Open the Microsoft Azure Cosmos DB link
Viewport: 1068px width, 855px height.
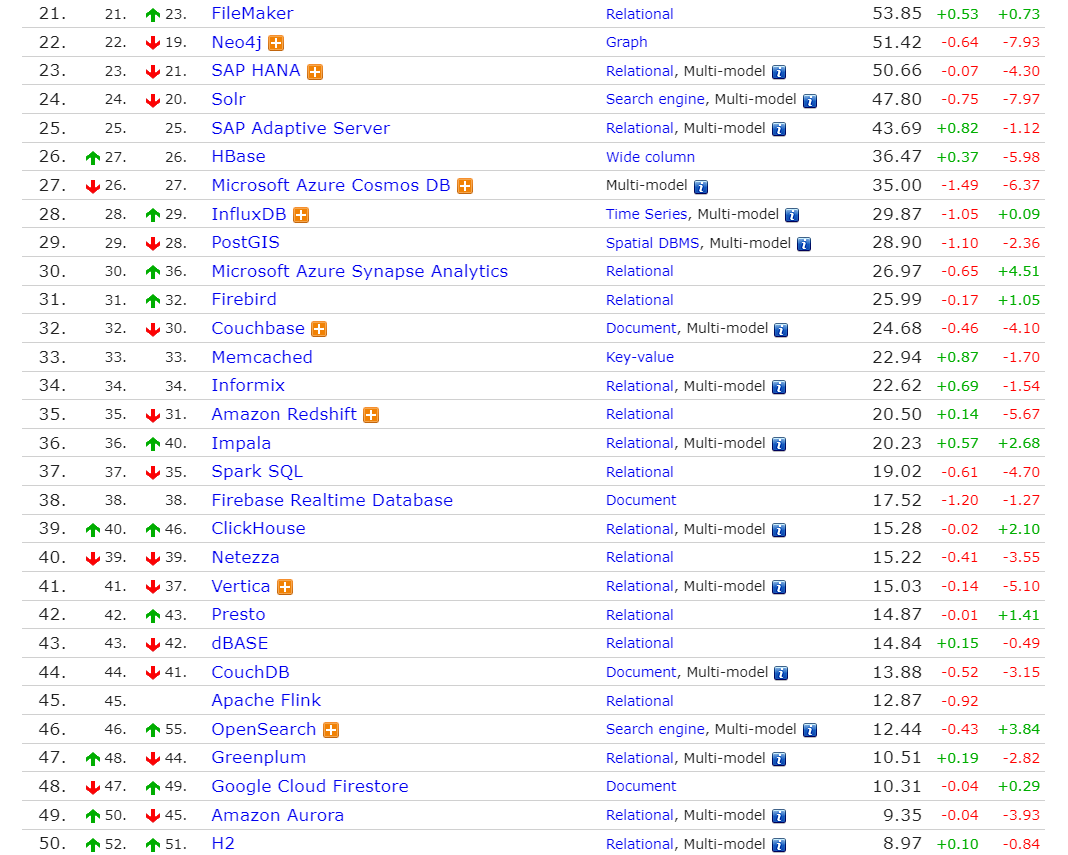tap(331, 185)
